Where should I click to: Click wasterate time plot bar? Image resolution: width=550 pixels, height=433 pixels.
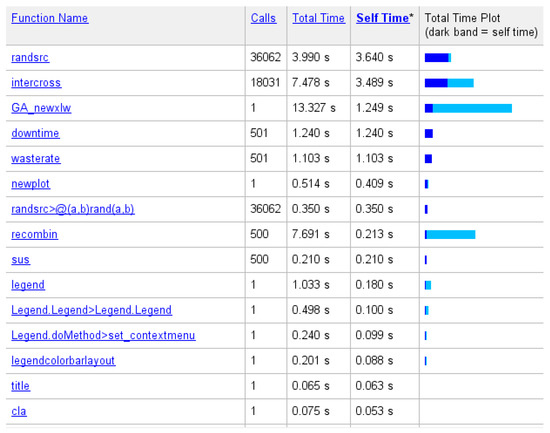(428, 159)
